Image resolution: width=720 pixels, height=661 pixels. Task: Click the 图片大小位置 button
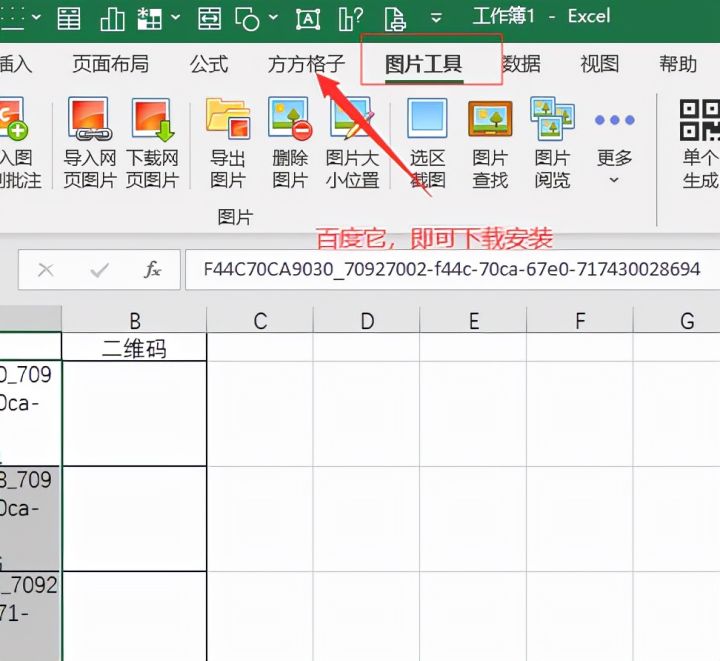[x=353, y=143]
